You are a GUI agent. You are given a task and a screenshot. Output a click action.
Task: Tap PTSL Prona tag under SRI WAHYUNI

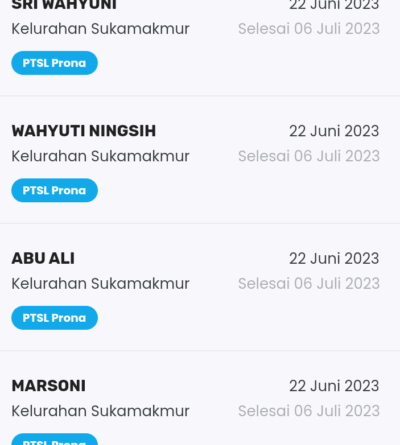click(55, 63)
